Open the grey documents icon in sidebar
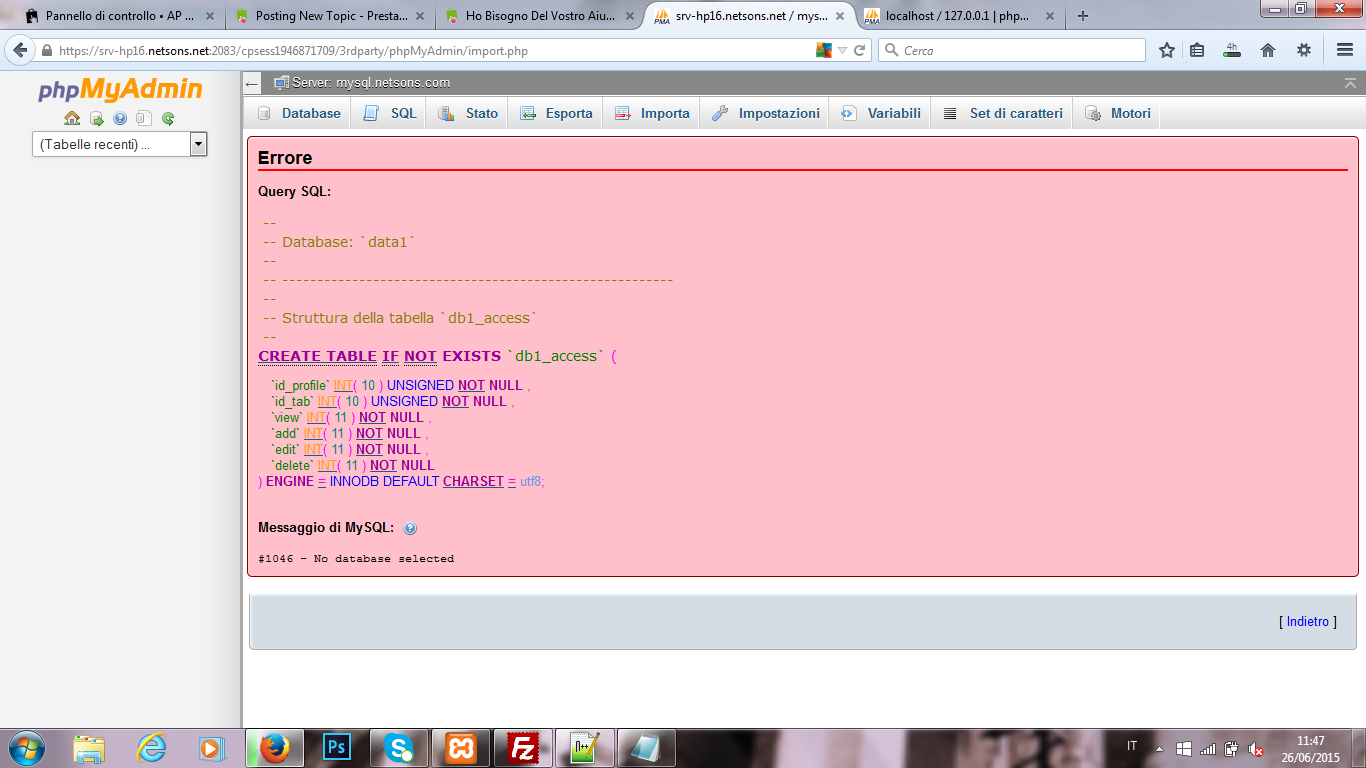 (144, 118)
